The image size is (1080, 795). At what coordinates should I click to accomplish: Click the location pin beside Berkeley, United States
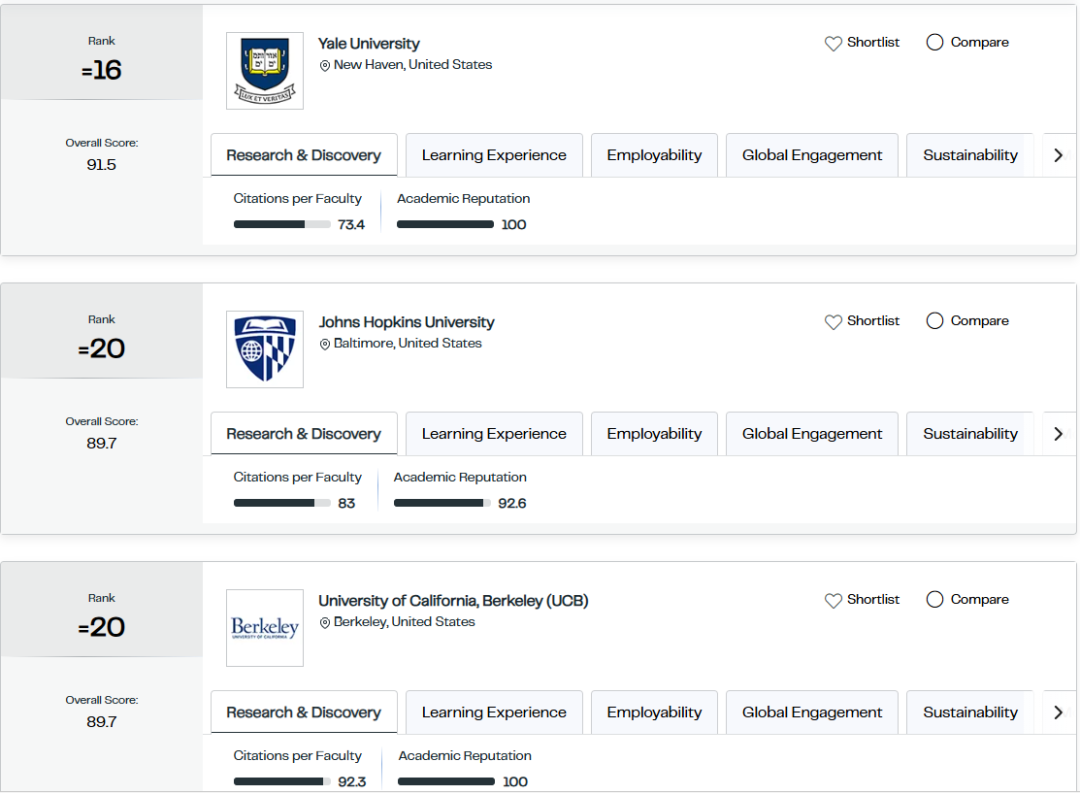pos(324,623)
